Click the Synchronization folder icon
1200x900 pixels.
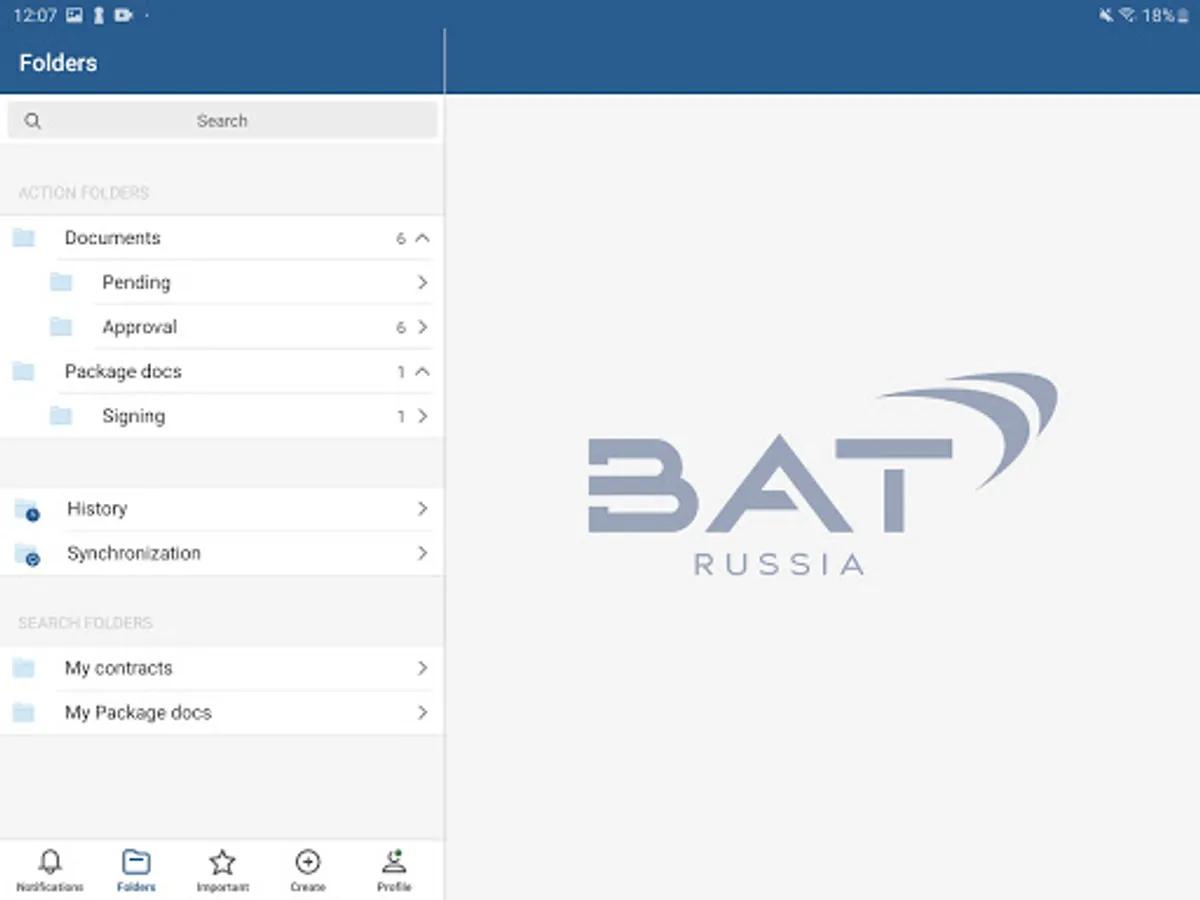(x=27, y=555)
